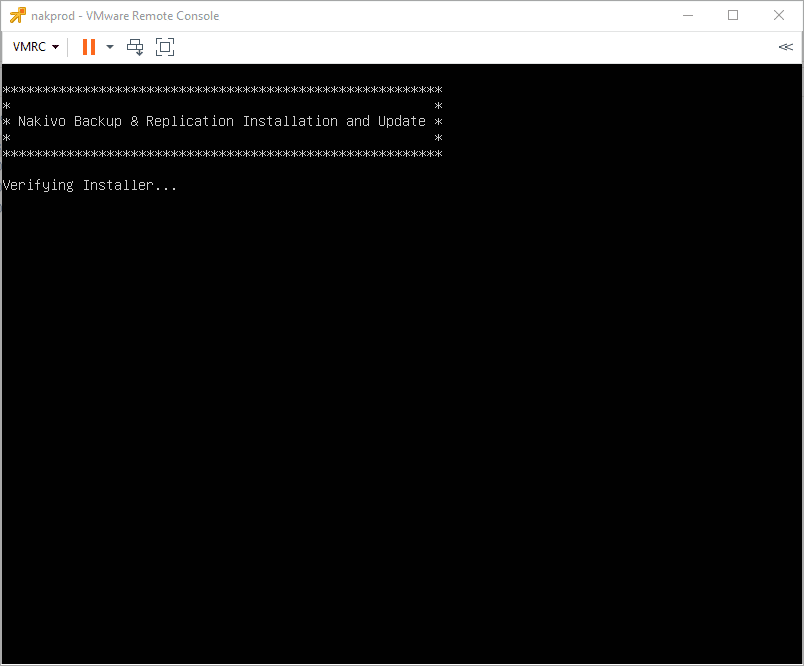The image size is (804, 666).
Task: Pause the virtual machine with orange pause icon
Action: tap(89, 47)
